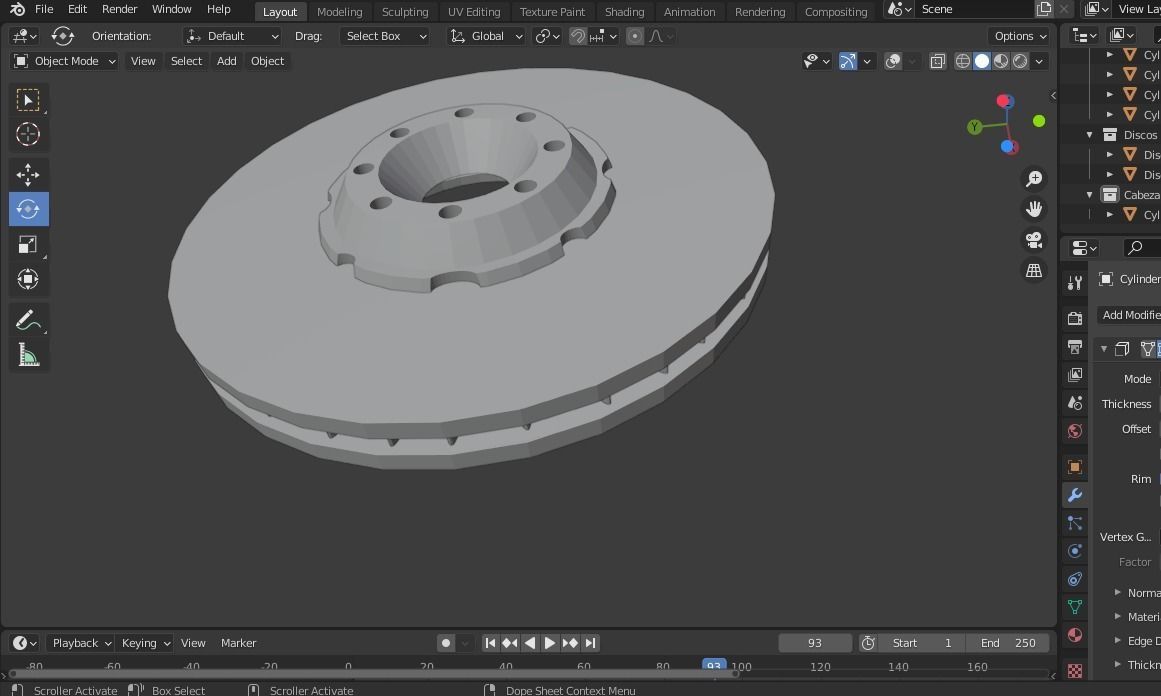Viewport: 1161px width, 696px height.
Task: Select the Rotate tool in the toolbar
Action: click(28, 209)
